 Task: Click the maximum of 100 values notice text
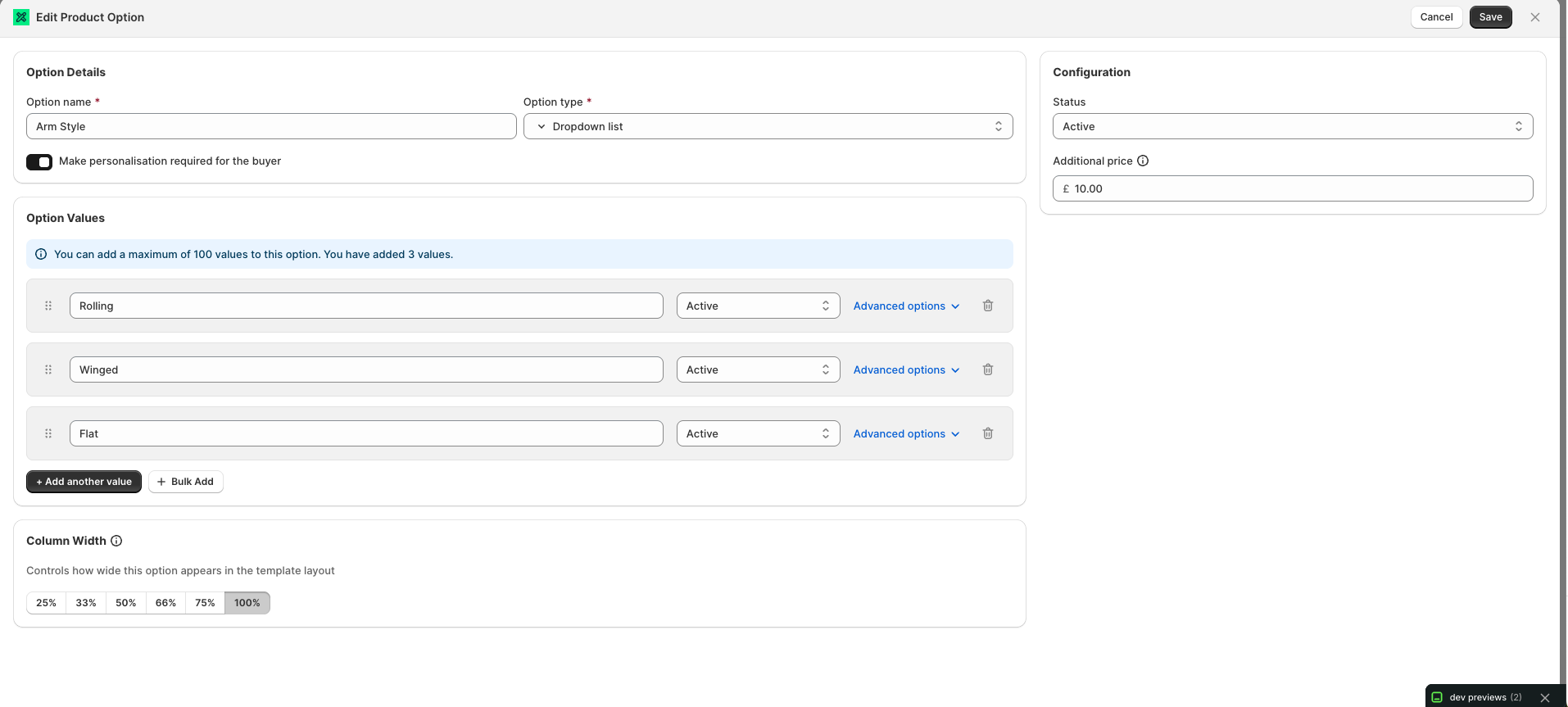point(253,254)
